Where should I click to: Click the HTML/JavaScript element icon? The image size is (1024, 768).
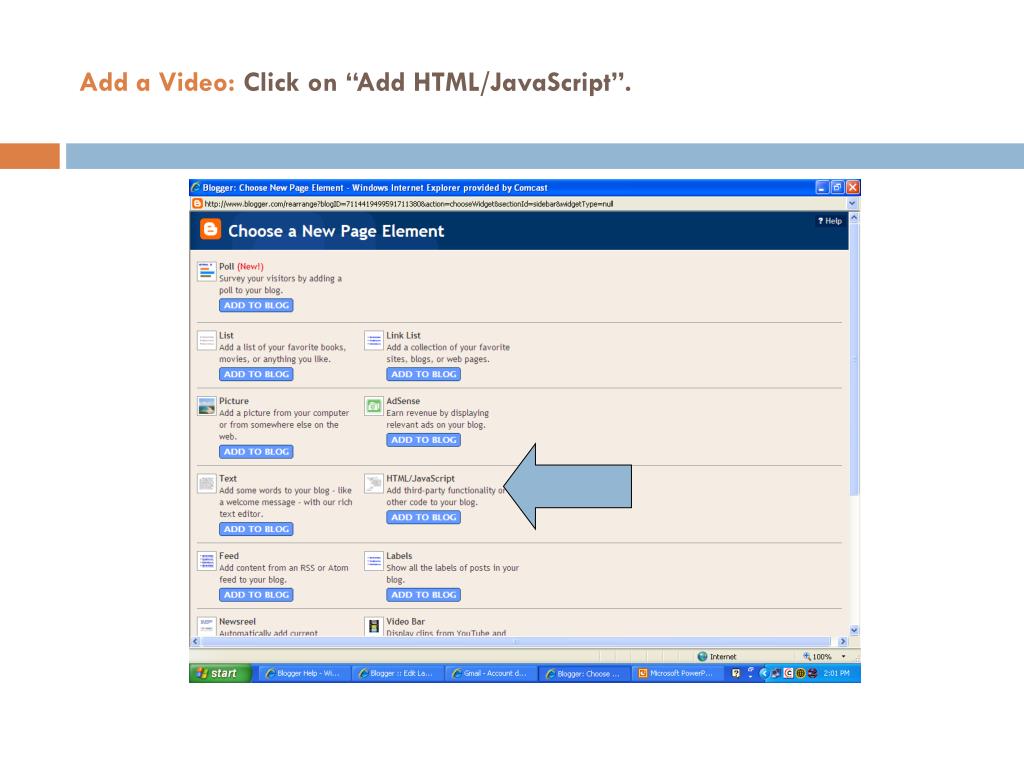pos(374,483)
